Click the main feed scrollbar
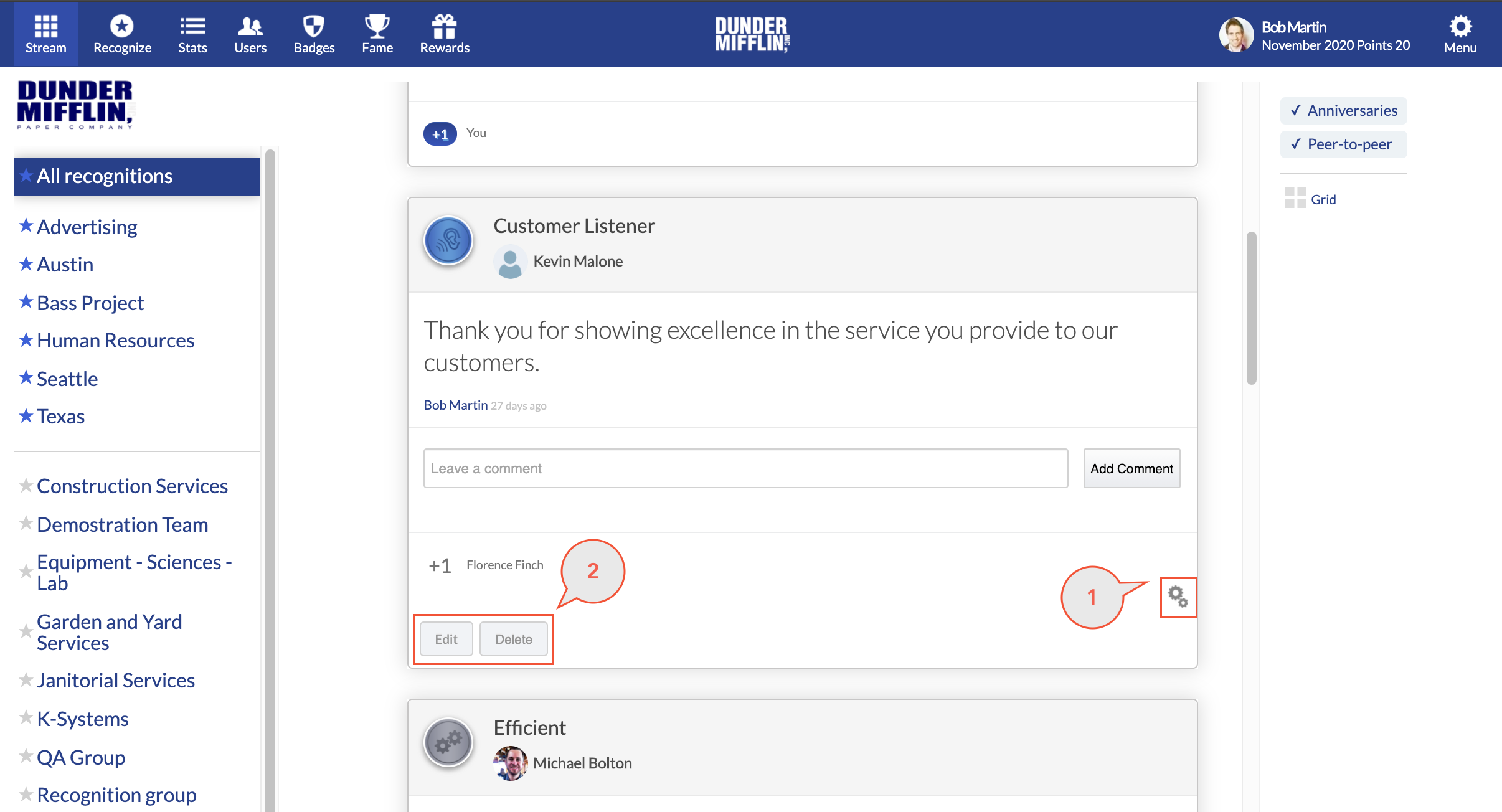 (x=1251, y=309)
